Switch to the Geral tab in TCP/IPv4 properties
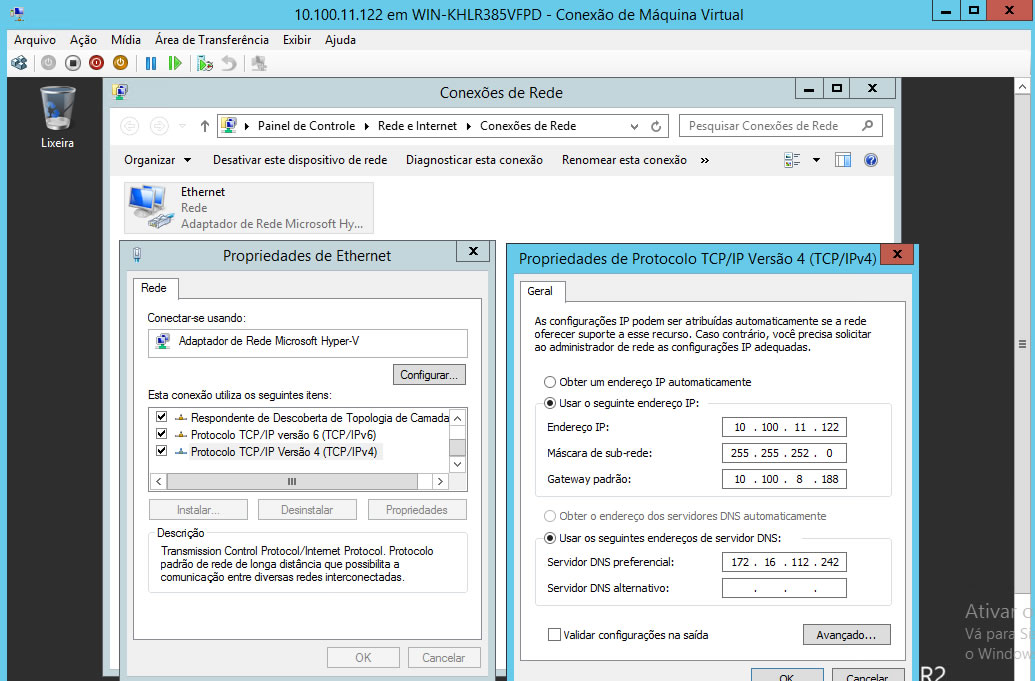The image size is (1035, 681). 541,291
